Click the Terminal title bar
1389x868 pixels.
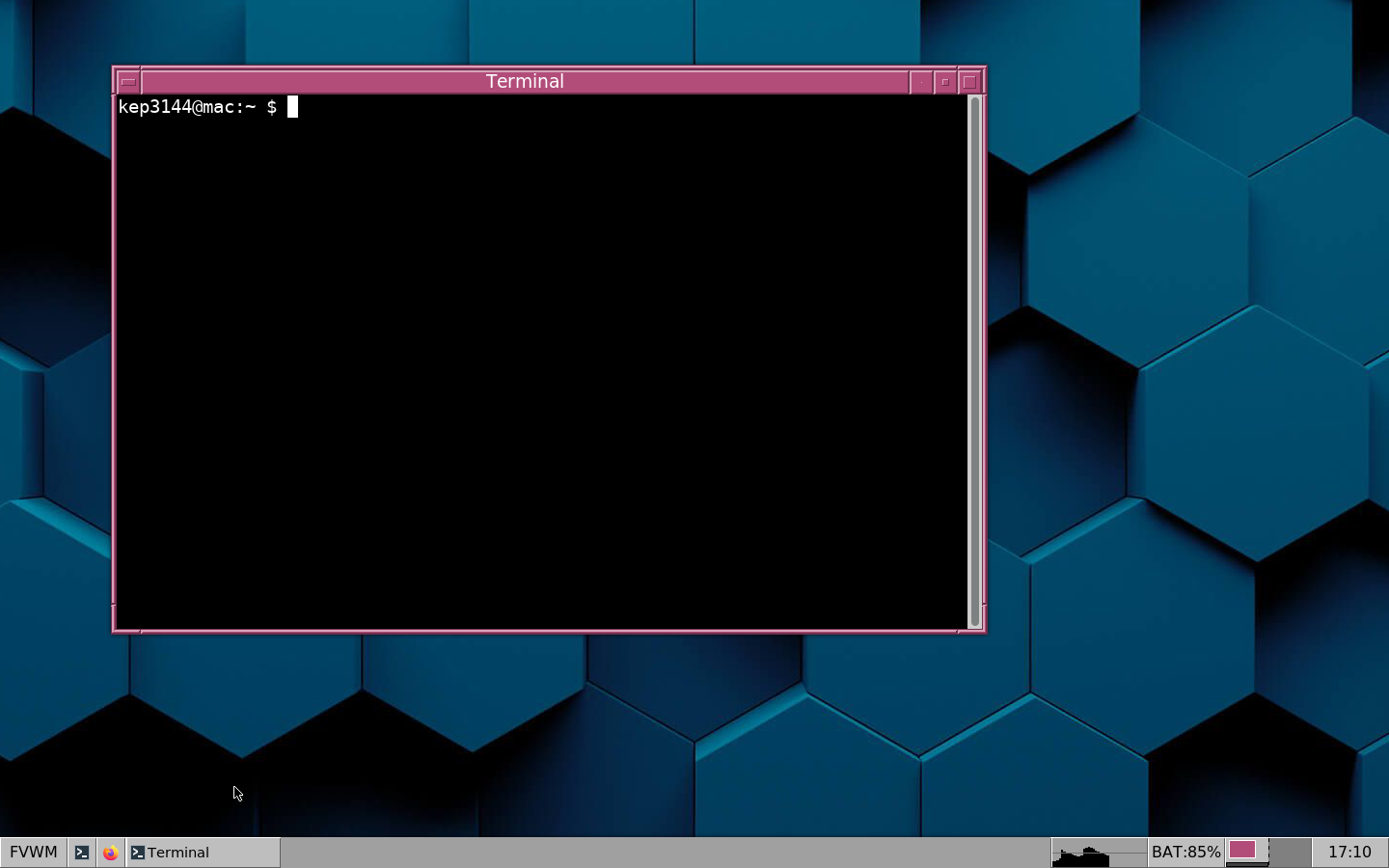(525, 82)
